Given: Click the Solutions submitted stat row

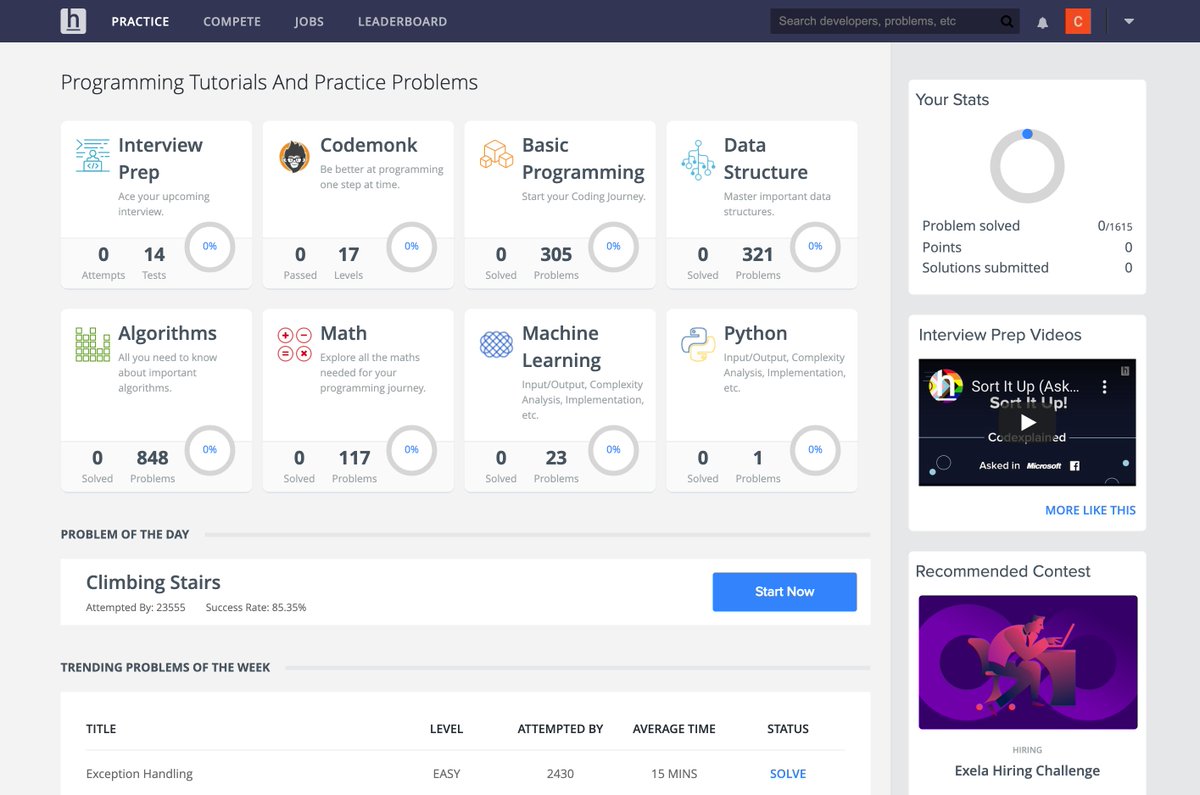Looking at the screenshot, I should (x=1027, y=268).
